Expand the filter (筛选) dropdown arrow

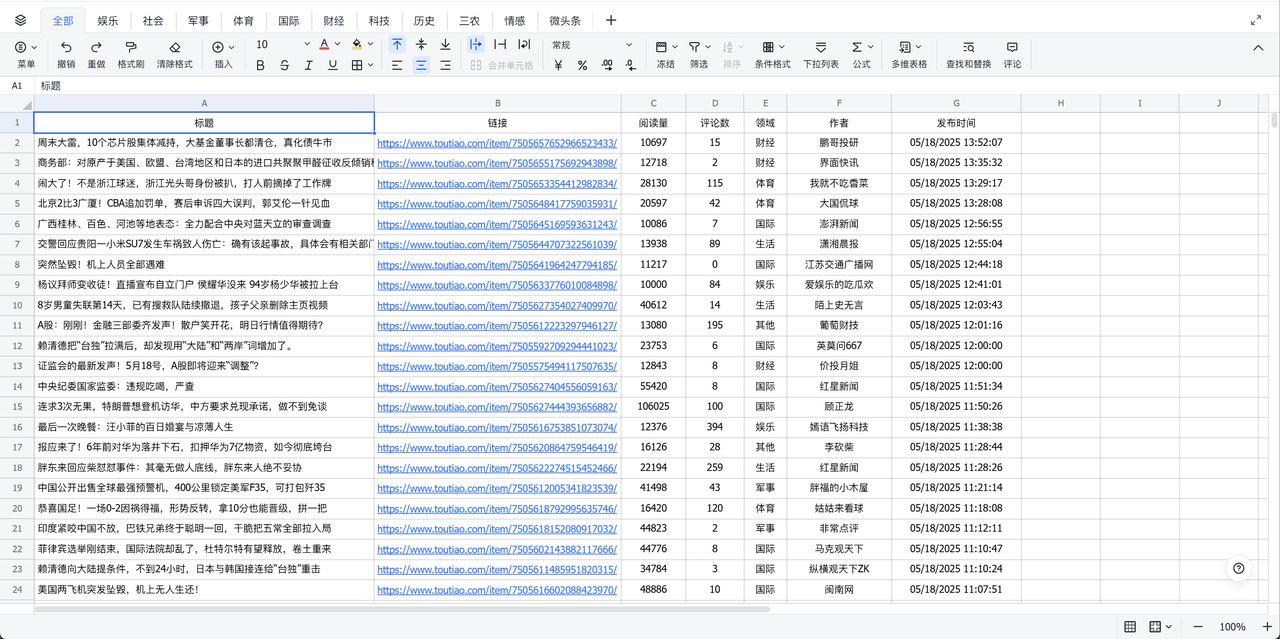click(709, 47)
